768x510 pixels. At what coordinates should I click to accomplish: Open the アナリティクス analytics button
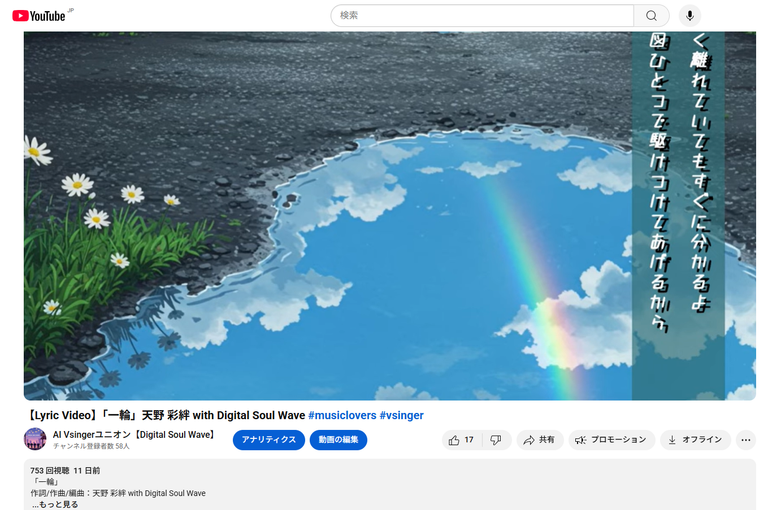coord(268,440)
